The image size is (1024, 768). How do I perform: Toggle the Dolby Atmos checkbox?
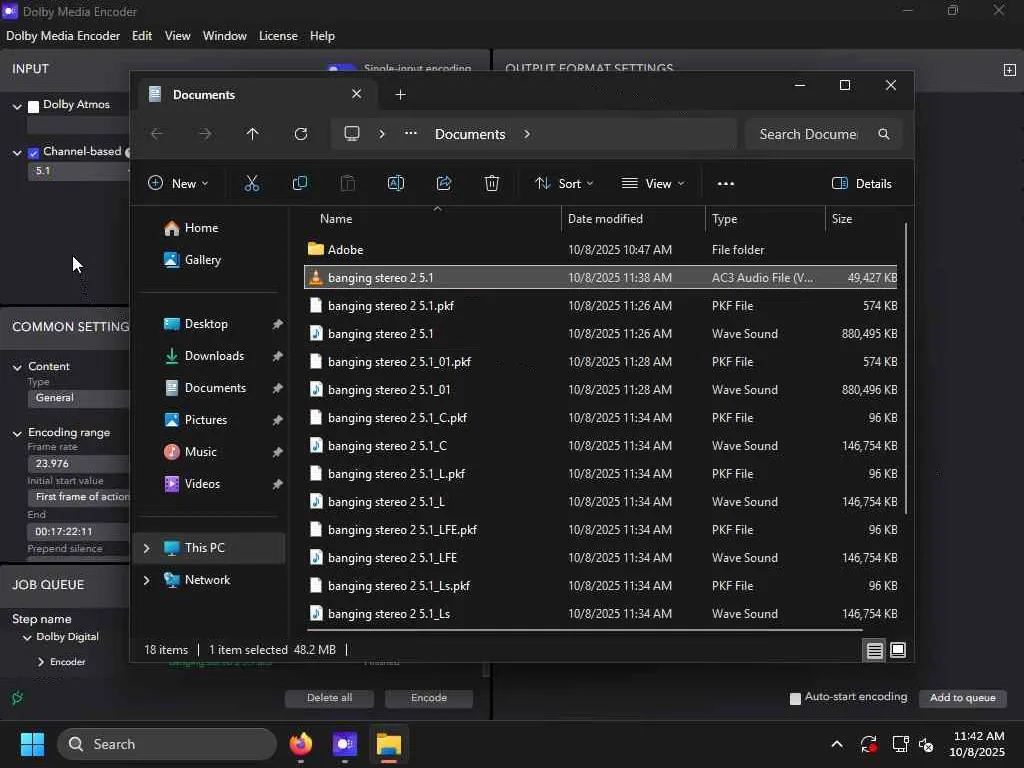pos(33,106)
